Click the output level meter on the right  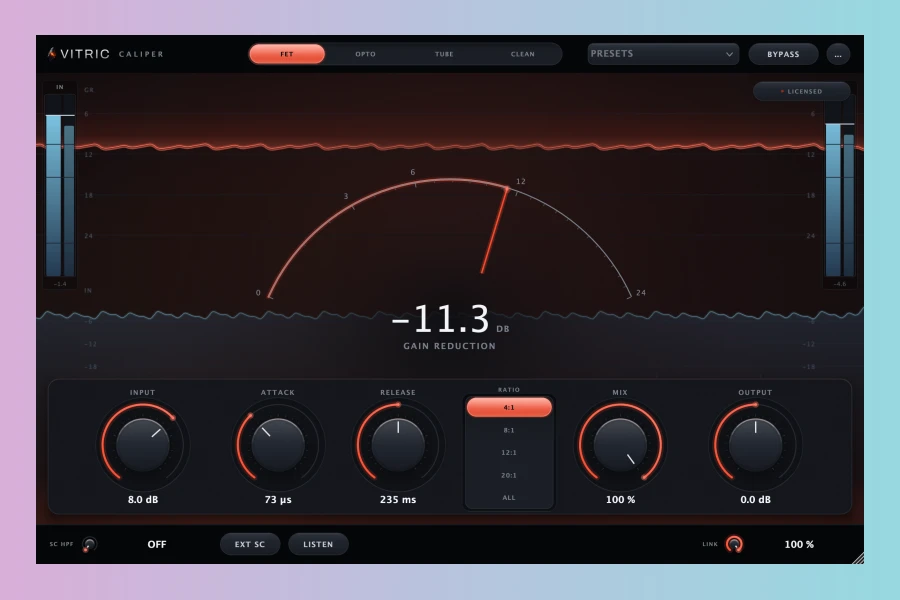pyautogui.click(x=840, y=187)
